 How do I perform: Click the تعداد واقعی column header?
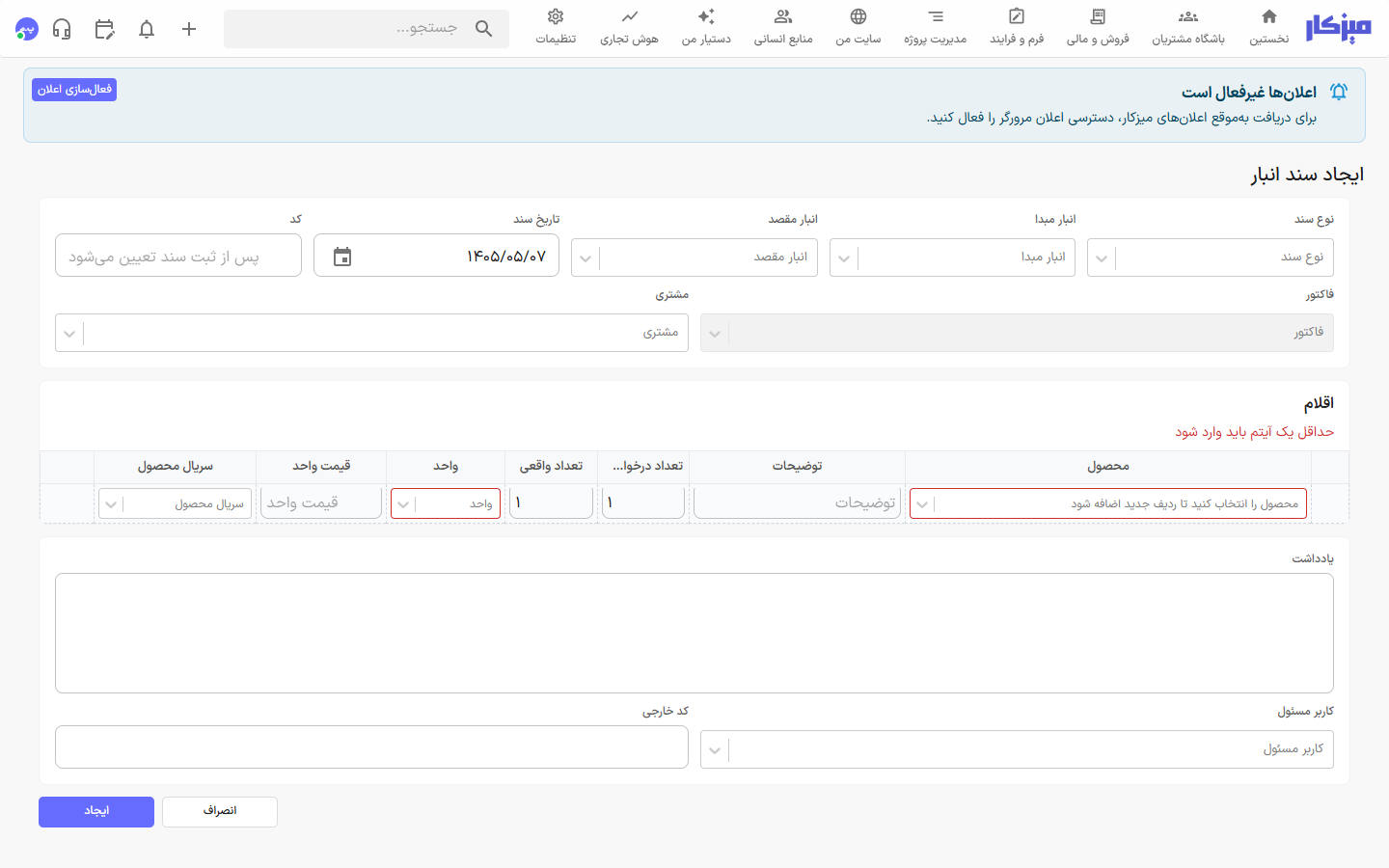click(x=551, y=467)
